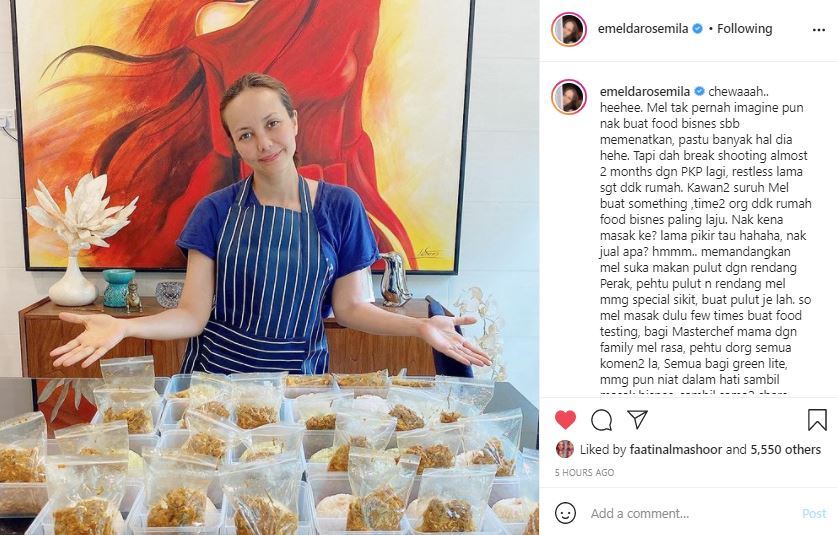Click the red heart like icon
This screenshot has width=837, height=535.
point(565,420)
